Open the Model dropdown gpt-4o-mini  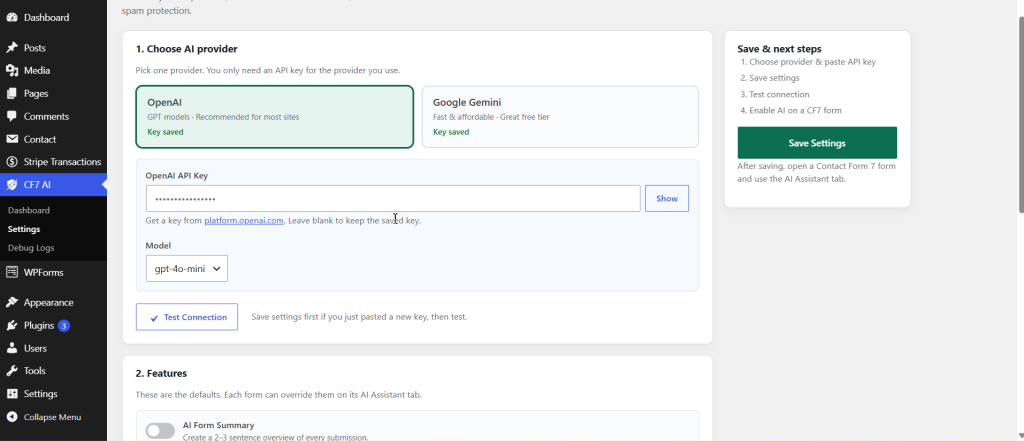(187, 268)
